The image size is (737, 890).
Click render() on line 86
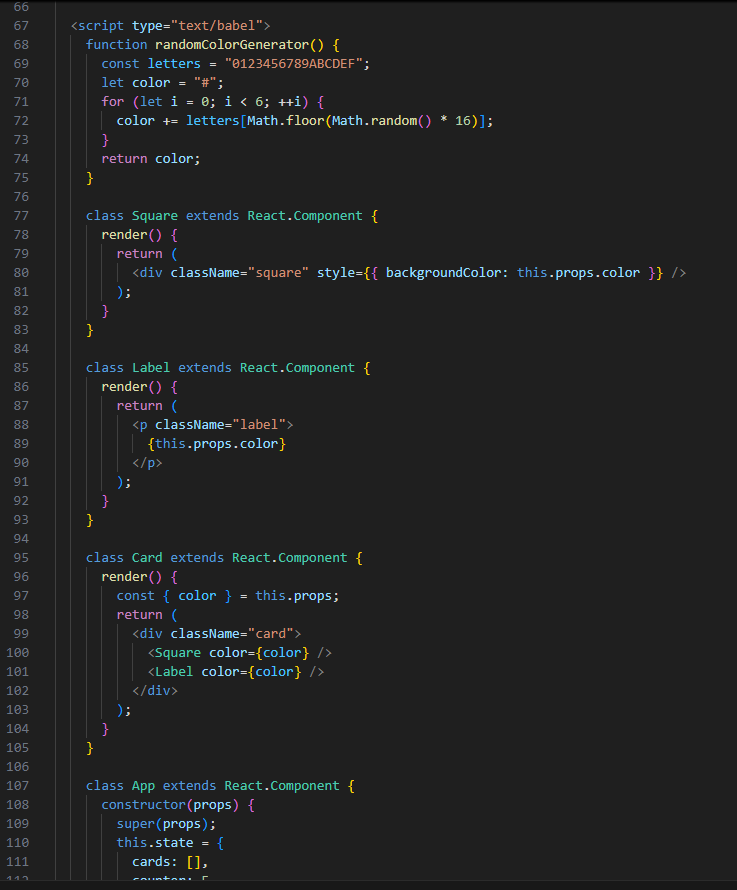[x=132, y=387]
